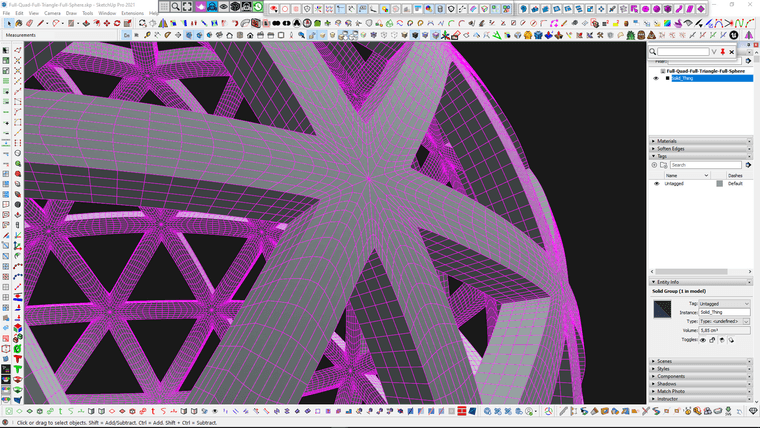Click the zoom extents bracket icon

click(187, 7)
